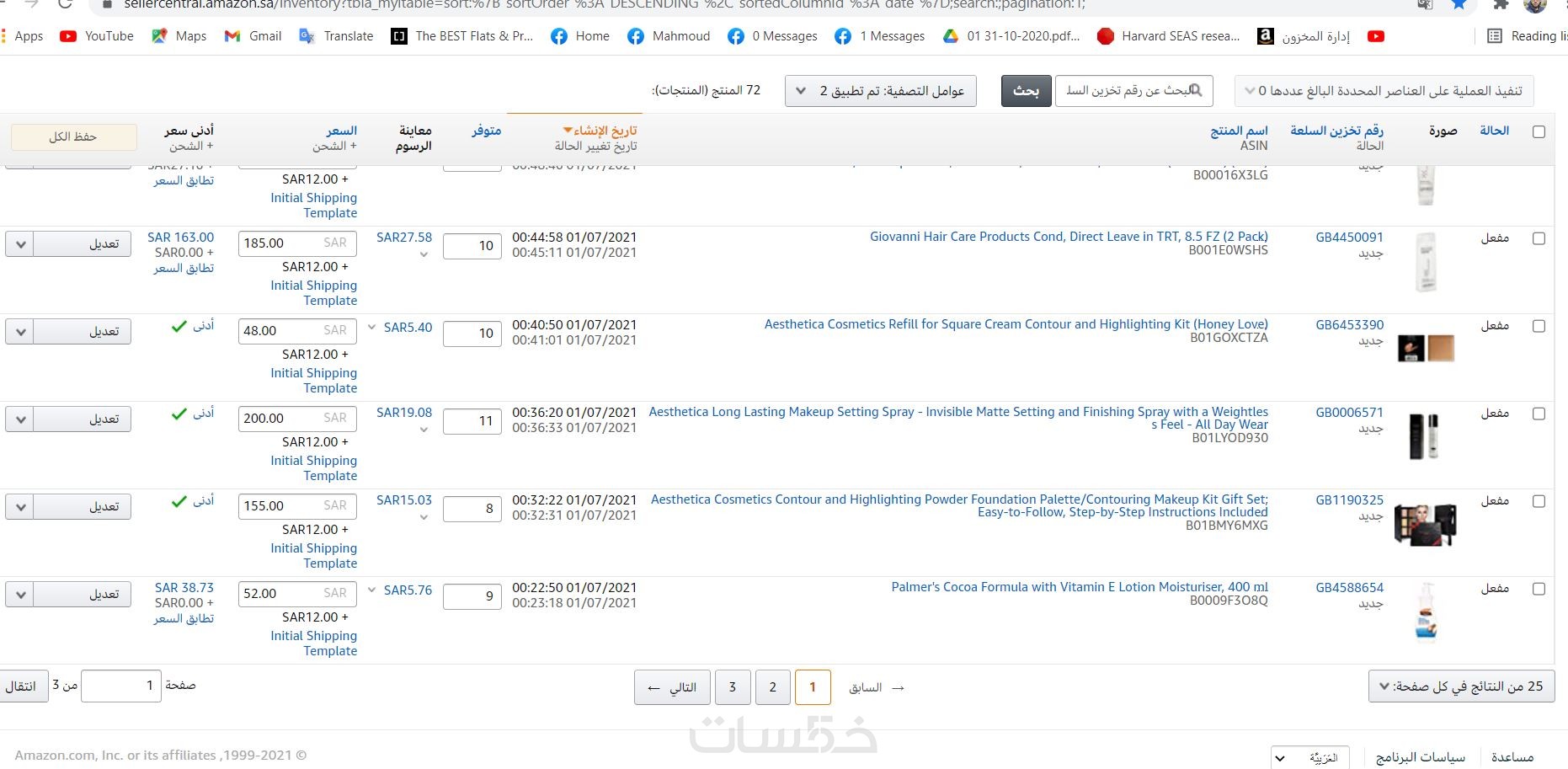The height and width of the screenshot is (769, 1568).
Task: Click the بحث search button
Action: (1026, 91)
